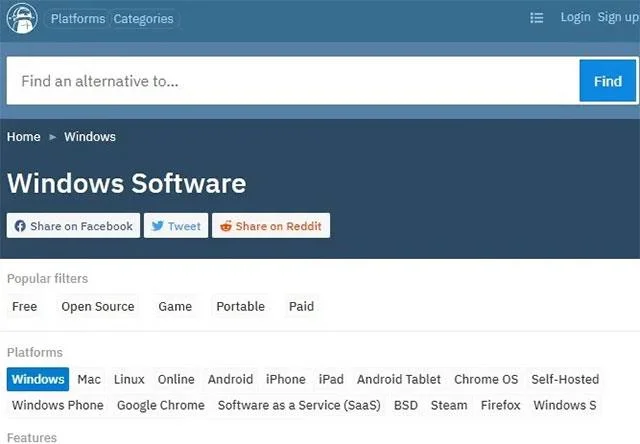The width and height of the screenshot is (640, 444).
Task: Select the Android Tablet platform filter
Action: point(399,379)
